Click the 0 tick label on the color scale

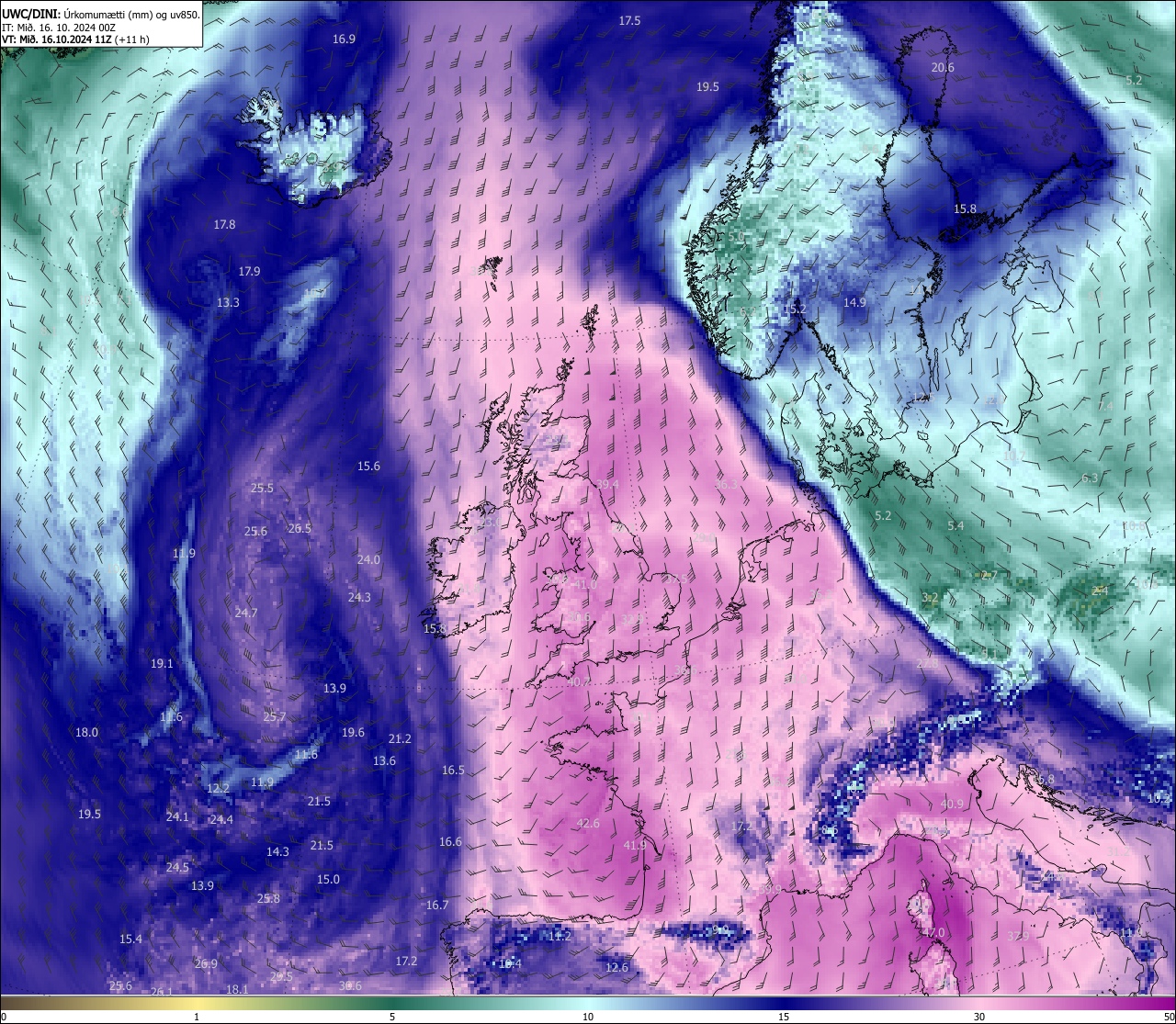4,1017
